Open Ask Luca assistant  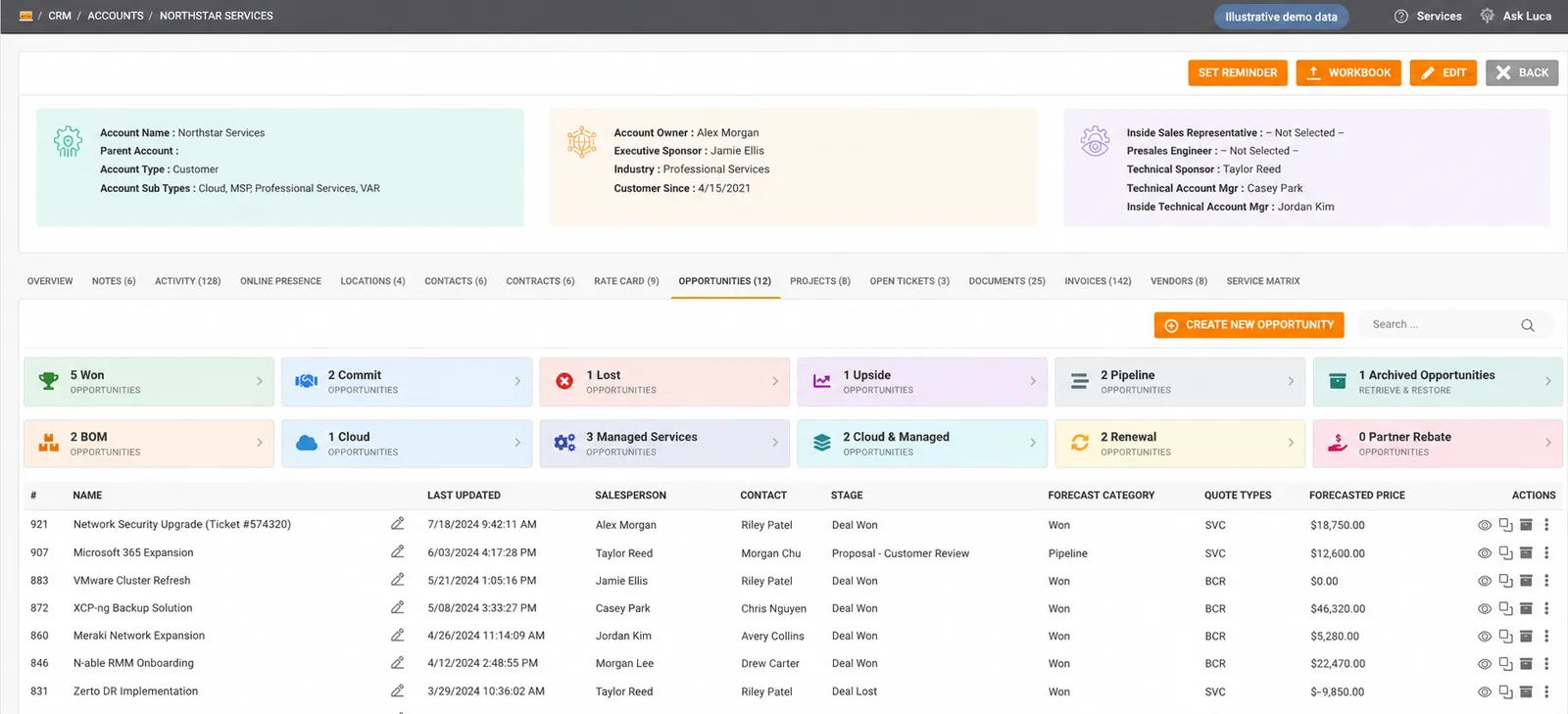click(1516, 16)
